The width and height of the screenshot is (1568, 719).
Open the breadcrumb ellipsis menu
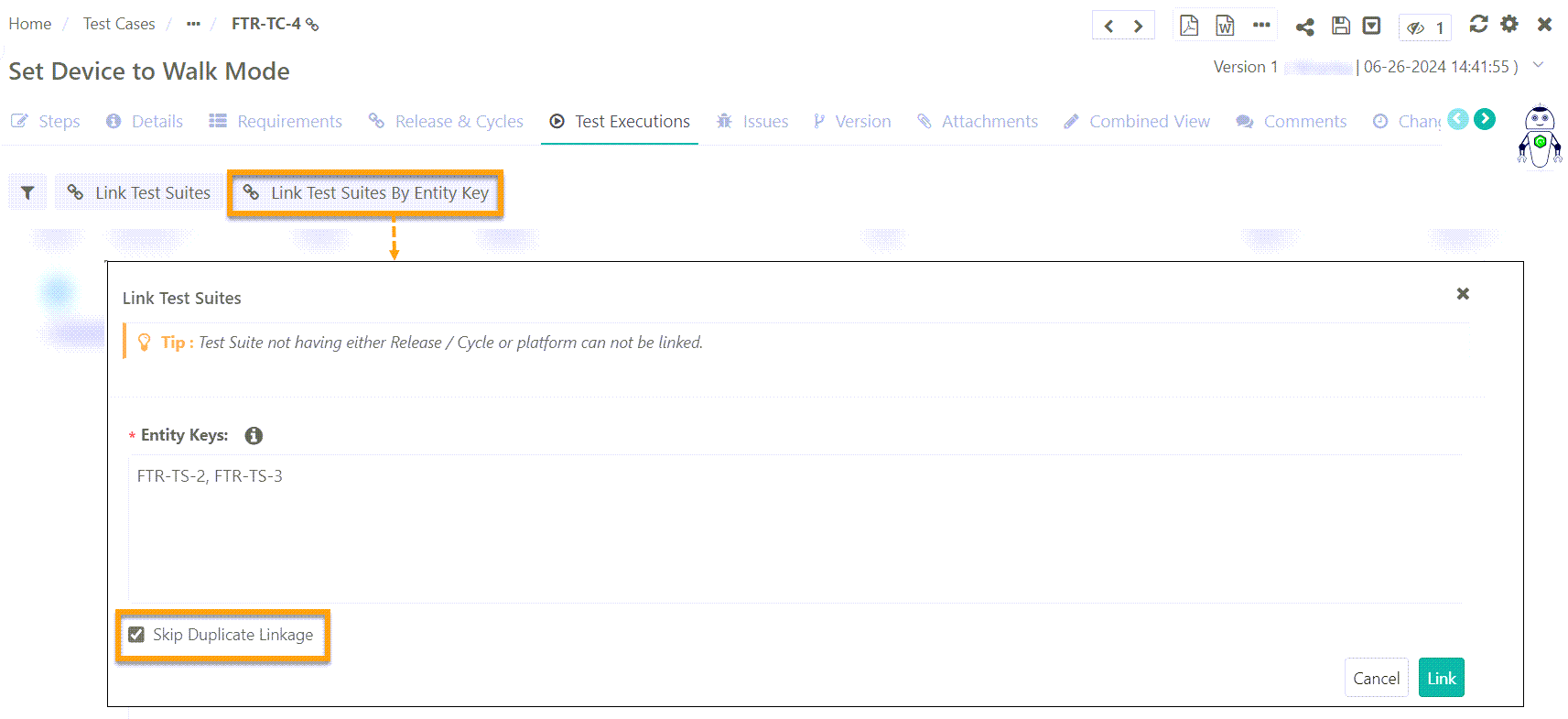pos(193,24)
